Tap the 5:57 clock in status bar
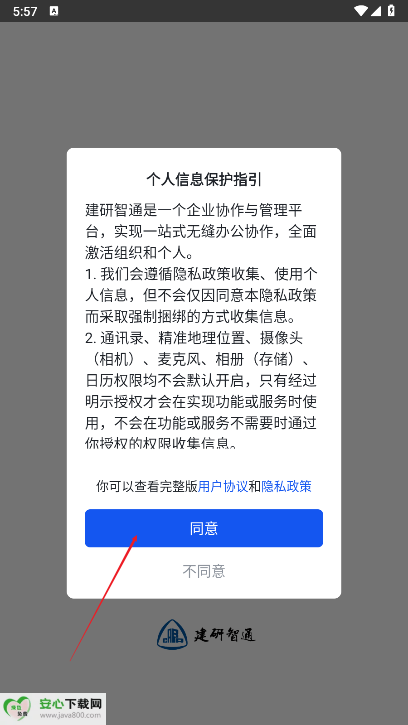The image size is (408, 725). [25, 11]
